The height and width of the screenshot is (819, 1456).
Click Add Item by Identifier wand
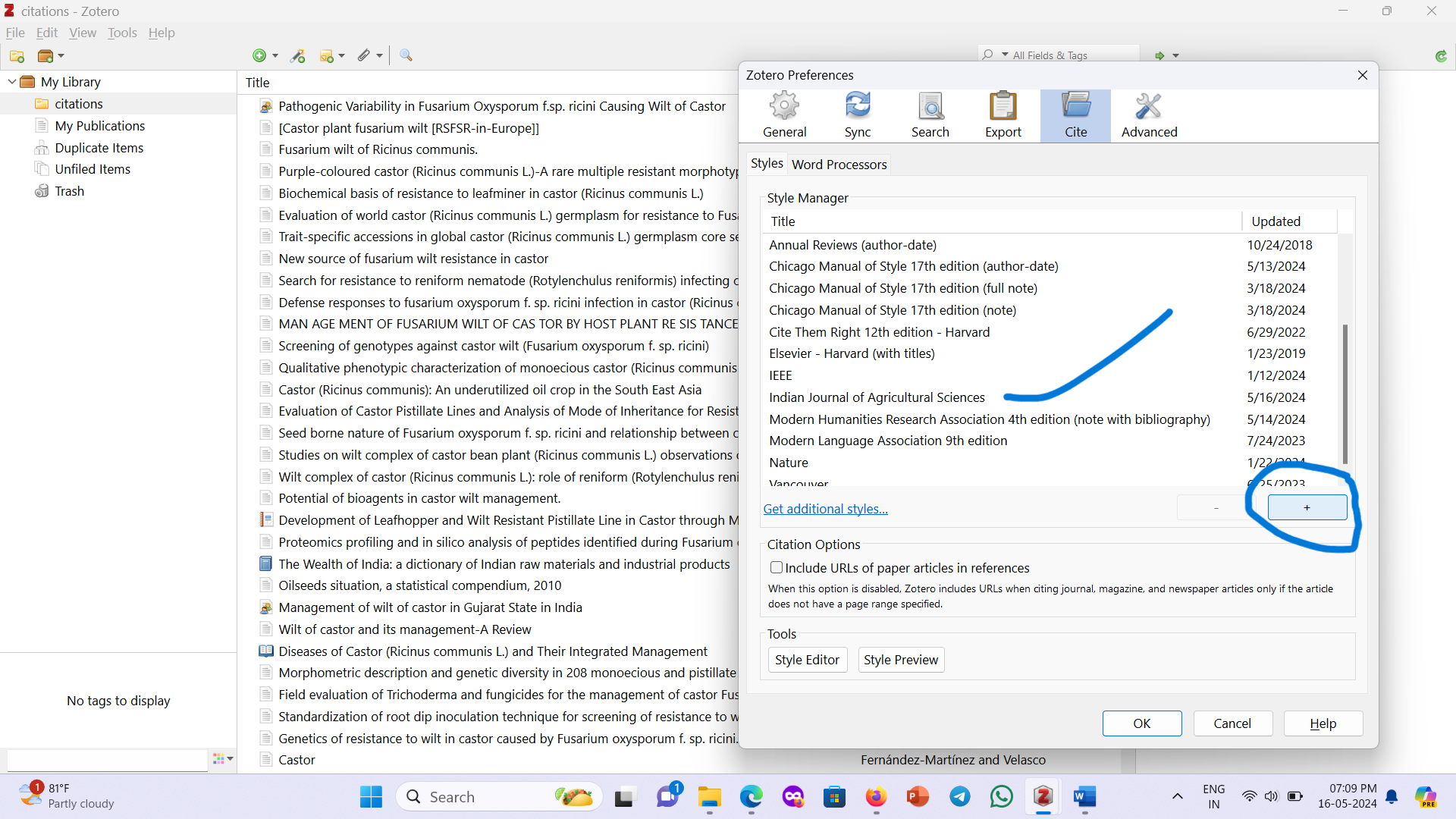click(x=298, y=56)
